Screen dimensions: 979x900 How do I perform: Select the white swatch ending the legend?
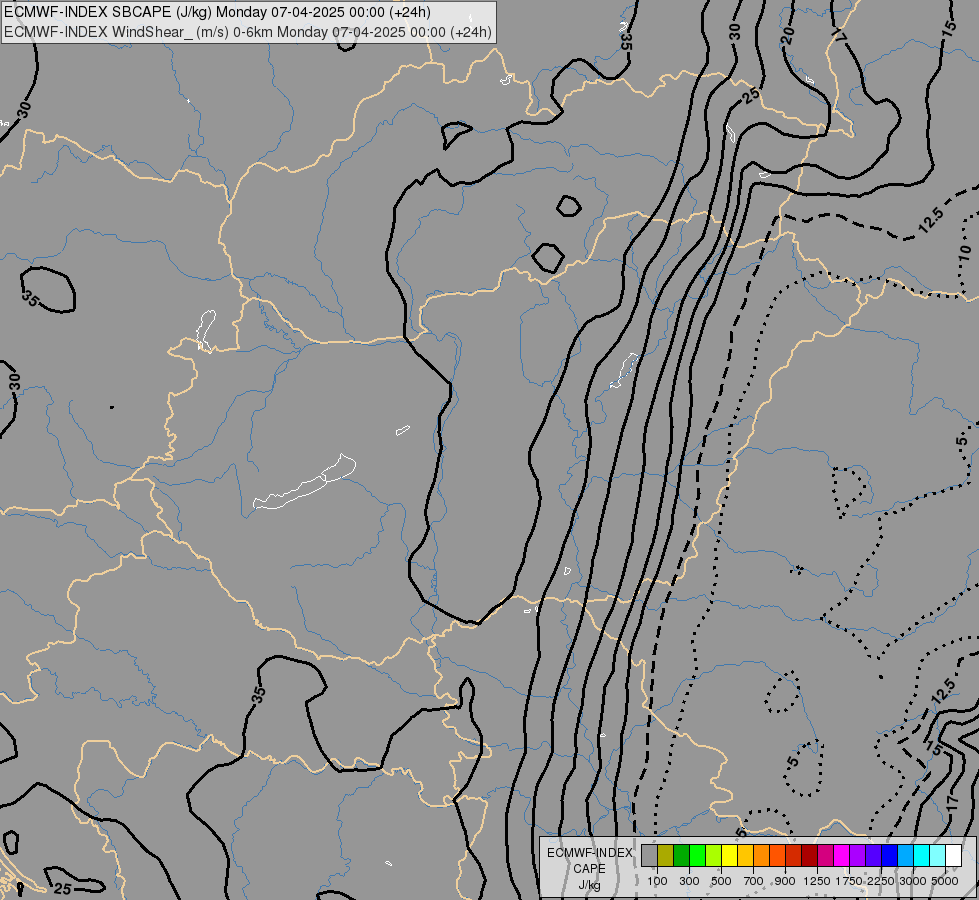point(953,855)
